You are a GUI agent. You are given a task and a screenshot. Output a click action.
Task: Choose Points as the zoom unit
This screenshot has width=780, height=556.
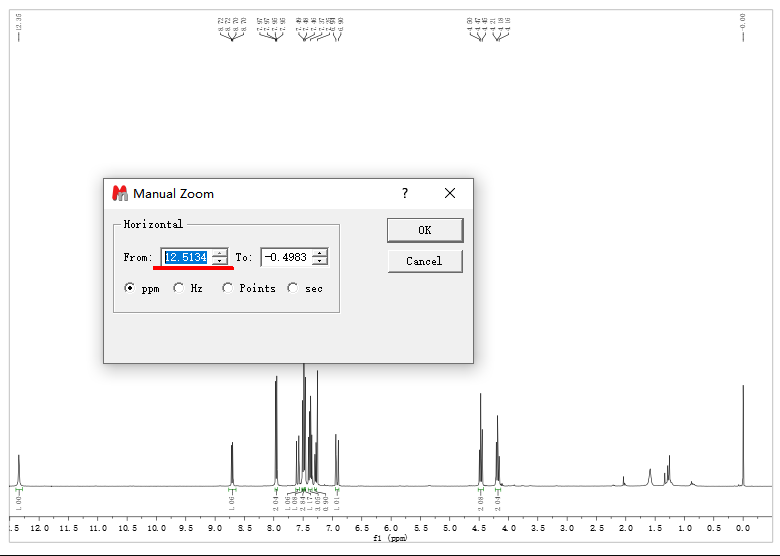click(x=228, y=288)
